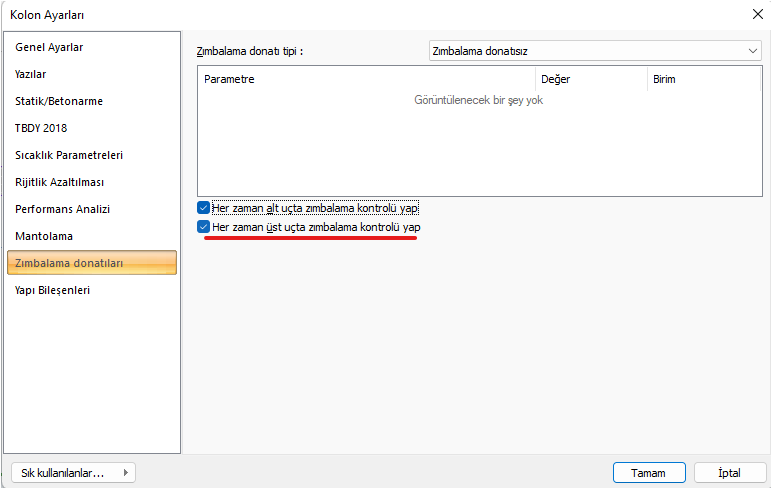Close the Kolon Ayarları dialog

pyautogui.click(x=756, y=14)
